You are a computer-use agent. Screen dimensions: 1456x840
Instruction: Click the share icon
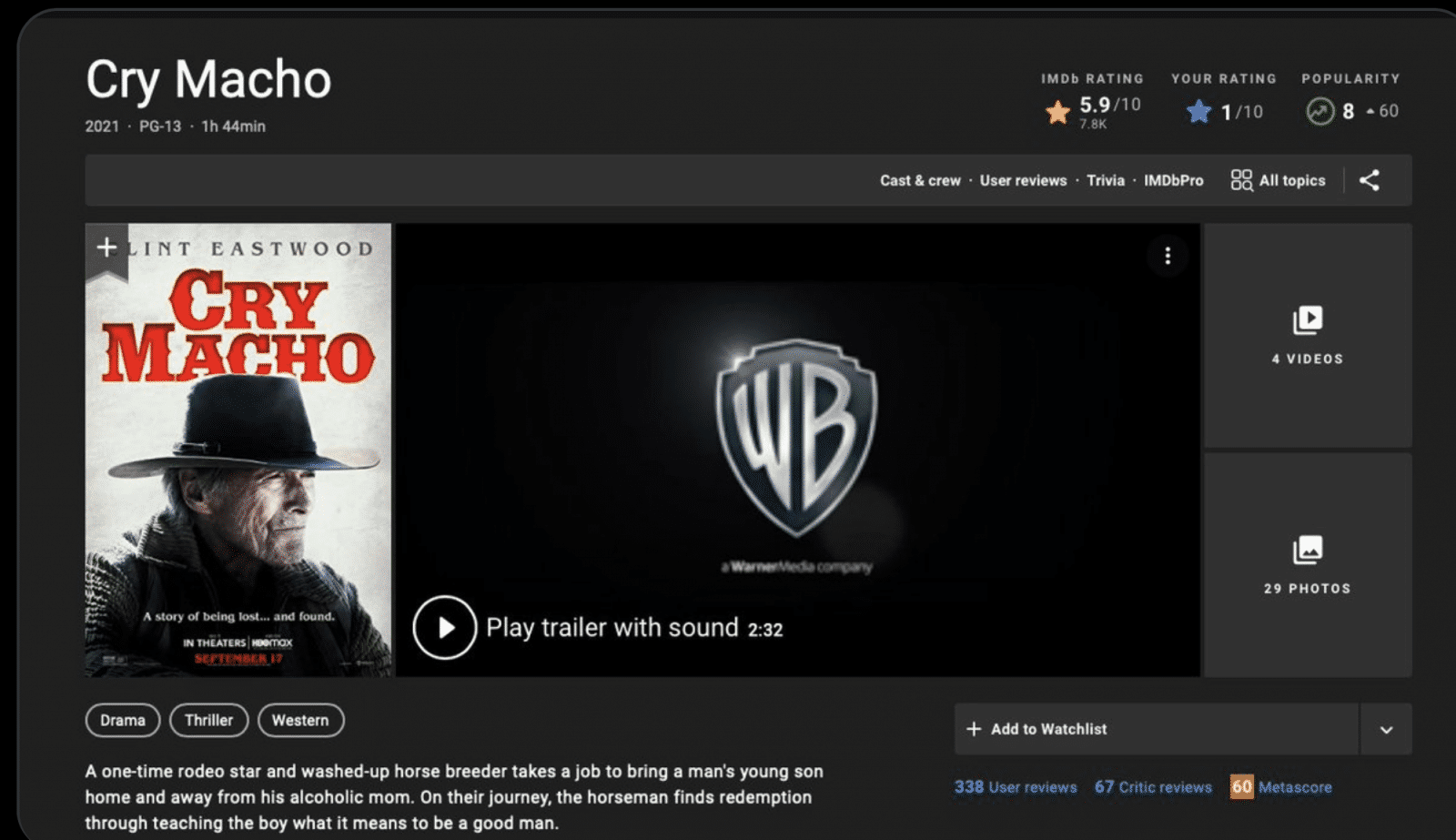(x=1369, y=180)
